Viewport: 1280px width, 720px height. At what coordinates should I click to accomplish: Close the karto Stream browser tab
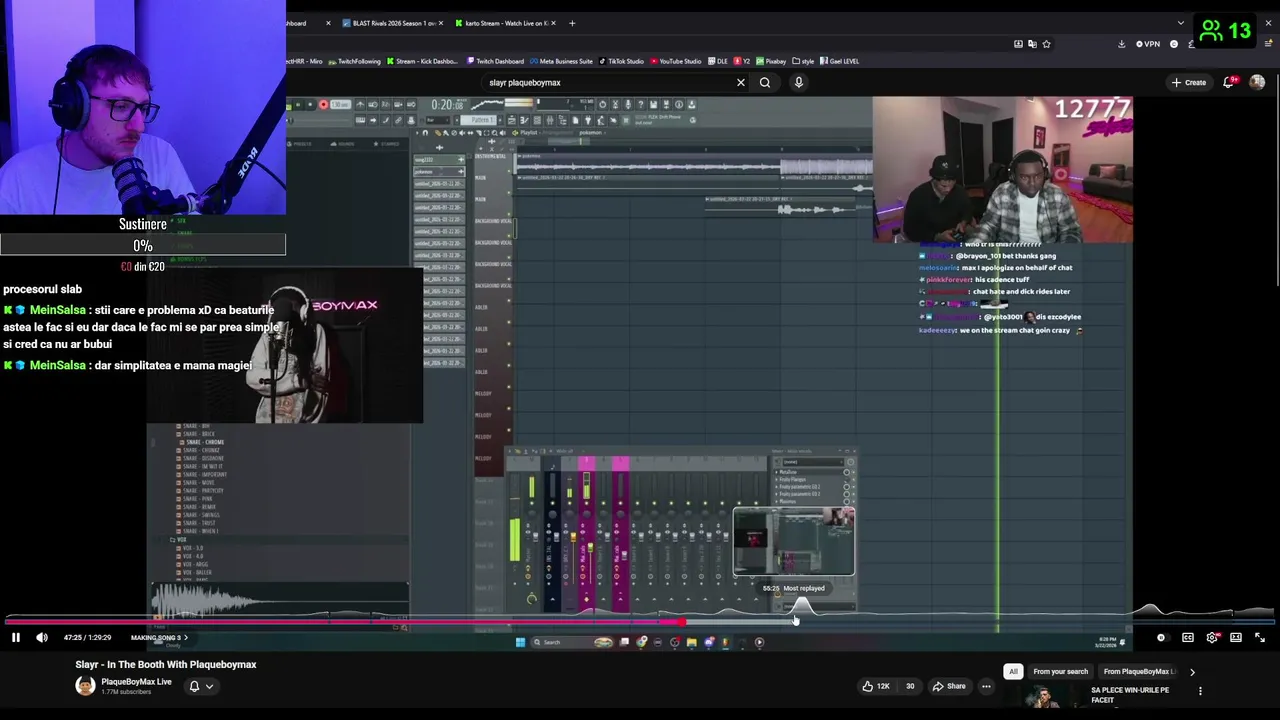tap(554, 23)
